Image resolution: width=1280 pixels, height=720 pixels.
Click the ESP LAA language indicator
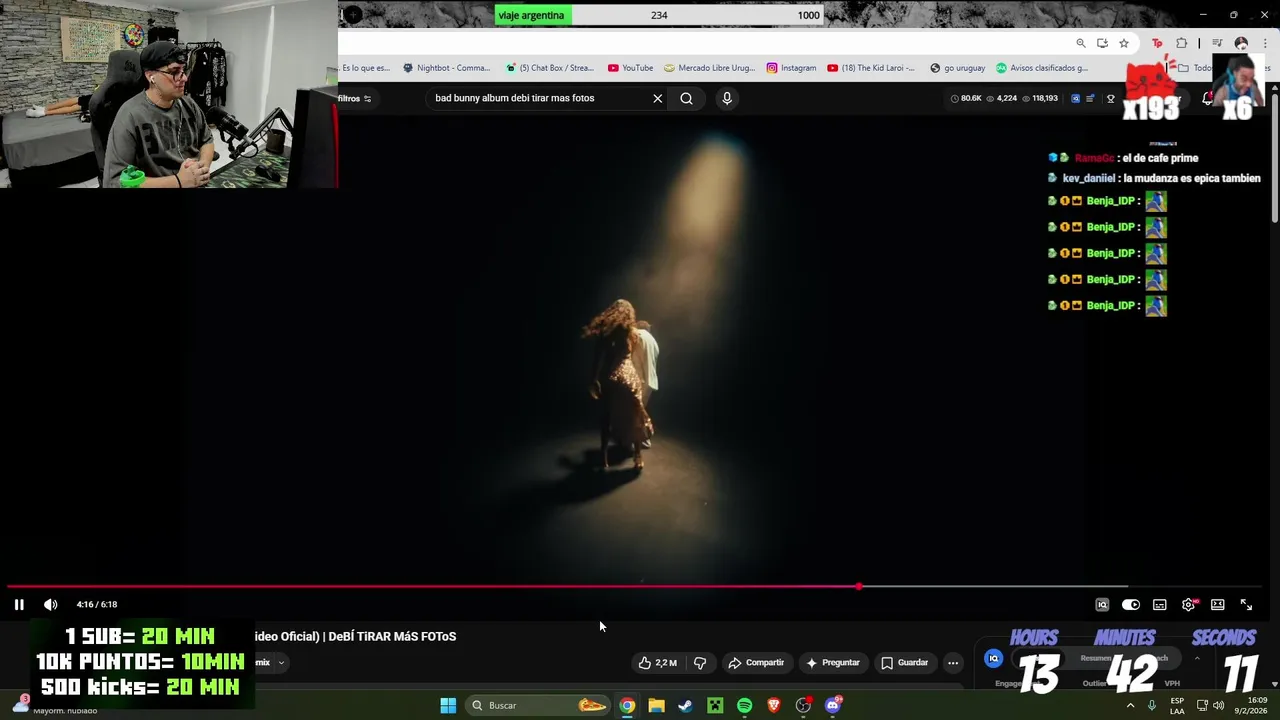(x=1177, y=705)
